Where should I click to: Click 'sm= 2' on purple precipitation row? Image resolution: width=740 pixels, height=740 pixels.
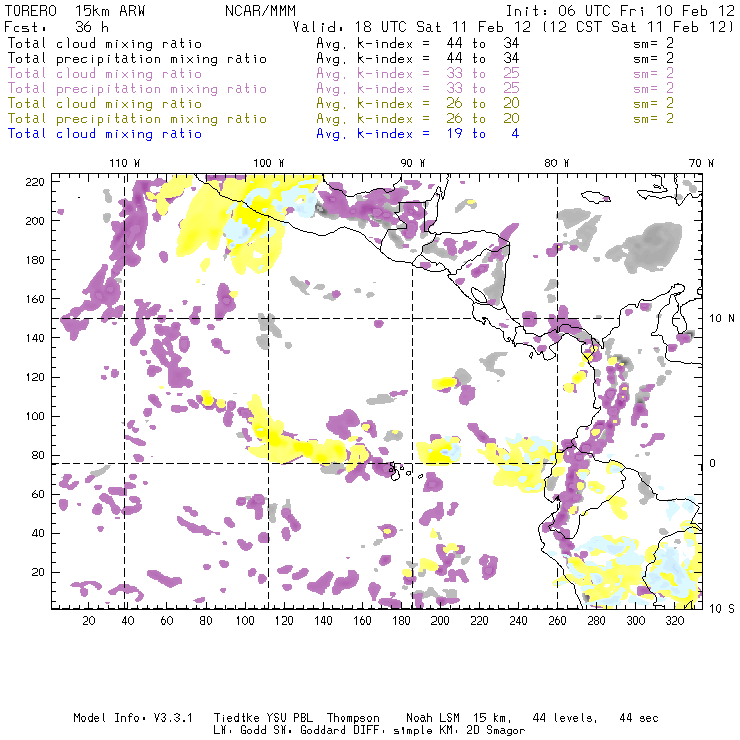point(654,89)
